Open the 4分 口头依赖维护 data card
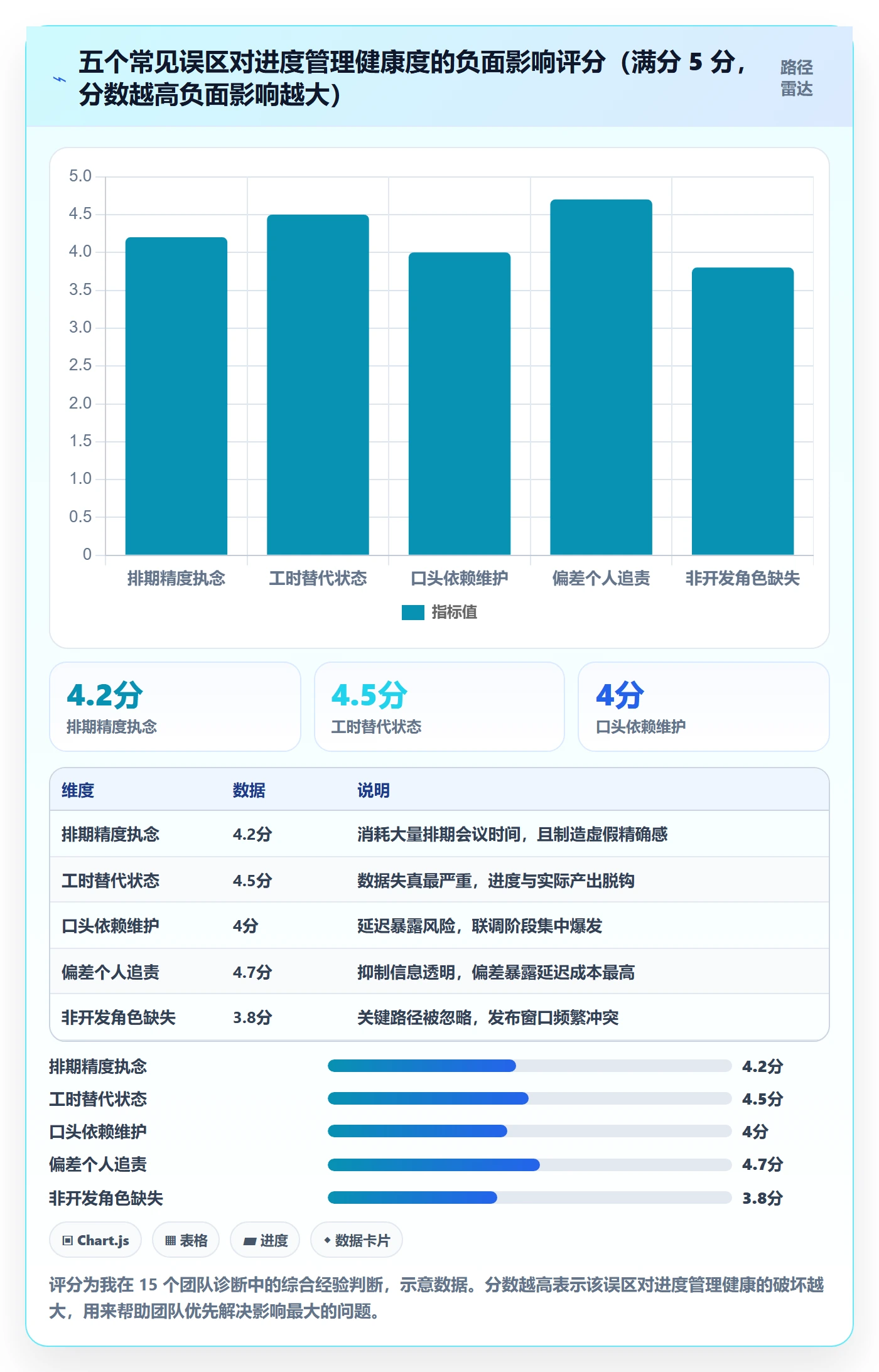 (x=704, y=707)
